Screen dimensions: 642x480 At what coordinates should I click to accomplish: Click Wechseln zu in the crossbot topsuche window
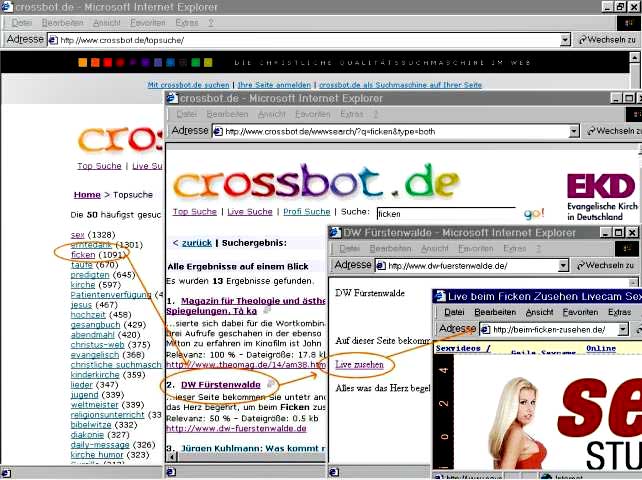point(607,40)
